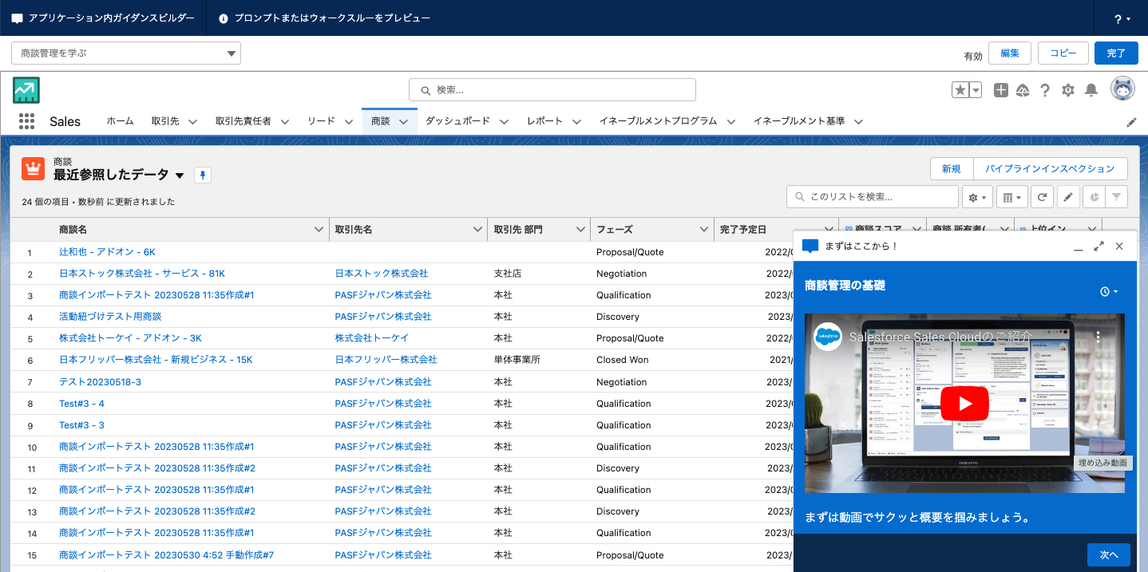The height and width of the screenshot is (572, 1148).
Task: Pin the 最近参照したデータ list view
Action: click(x=204, y=175)
